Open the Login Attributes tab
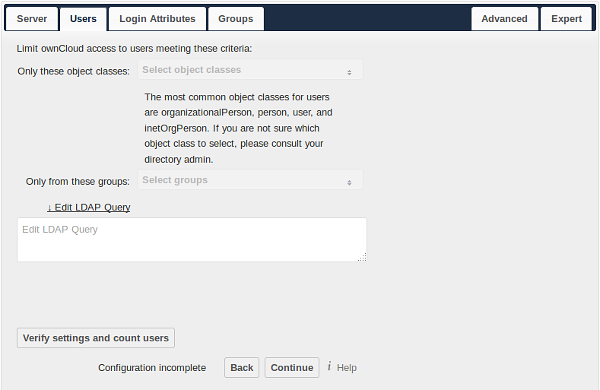600x390 pixels. 157,19
